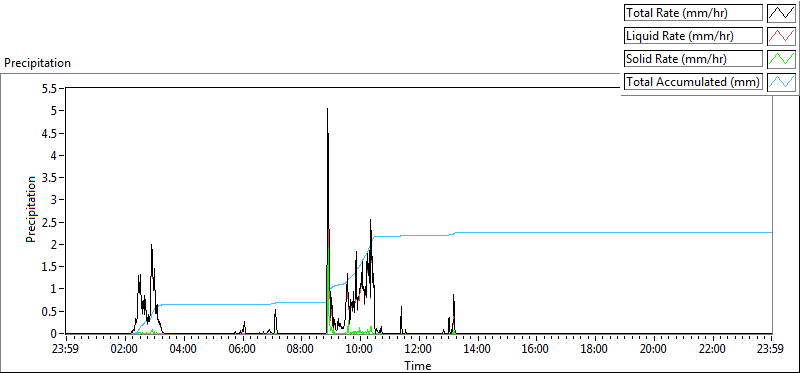Click the 08:00 time axis label
This screenshot has height=373, width=800.
tap(301, 350)
